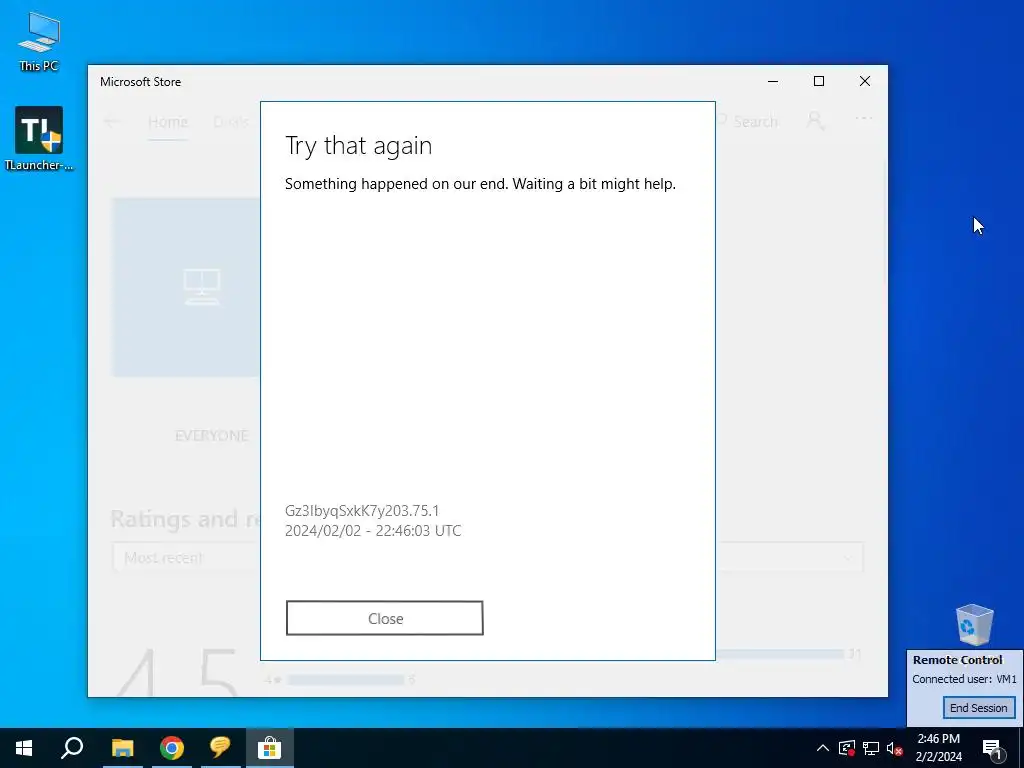
Task: Open the Windows Start menu
Action: pyautogui.click(x=24, y=748)
